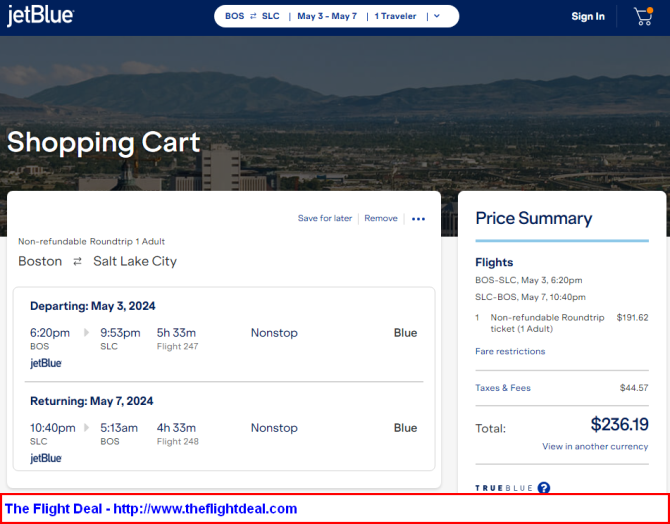The height and width of the screenshot is (524, 670).
Task: Click the jetBlue logo in the header
Action: [x=40, y=16]
